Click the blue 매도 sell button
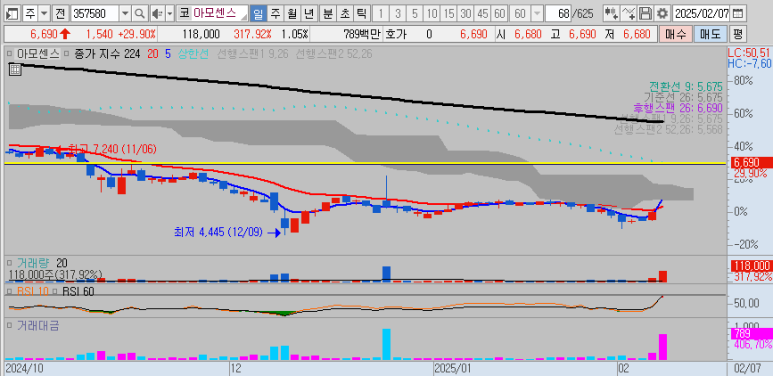Image resolution: width=773 pixels, height=376 pixels. tap(710, 34)
